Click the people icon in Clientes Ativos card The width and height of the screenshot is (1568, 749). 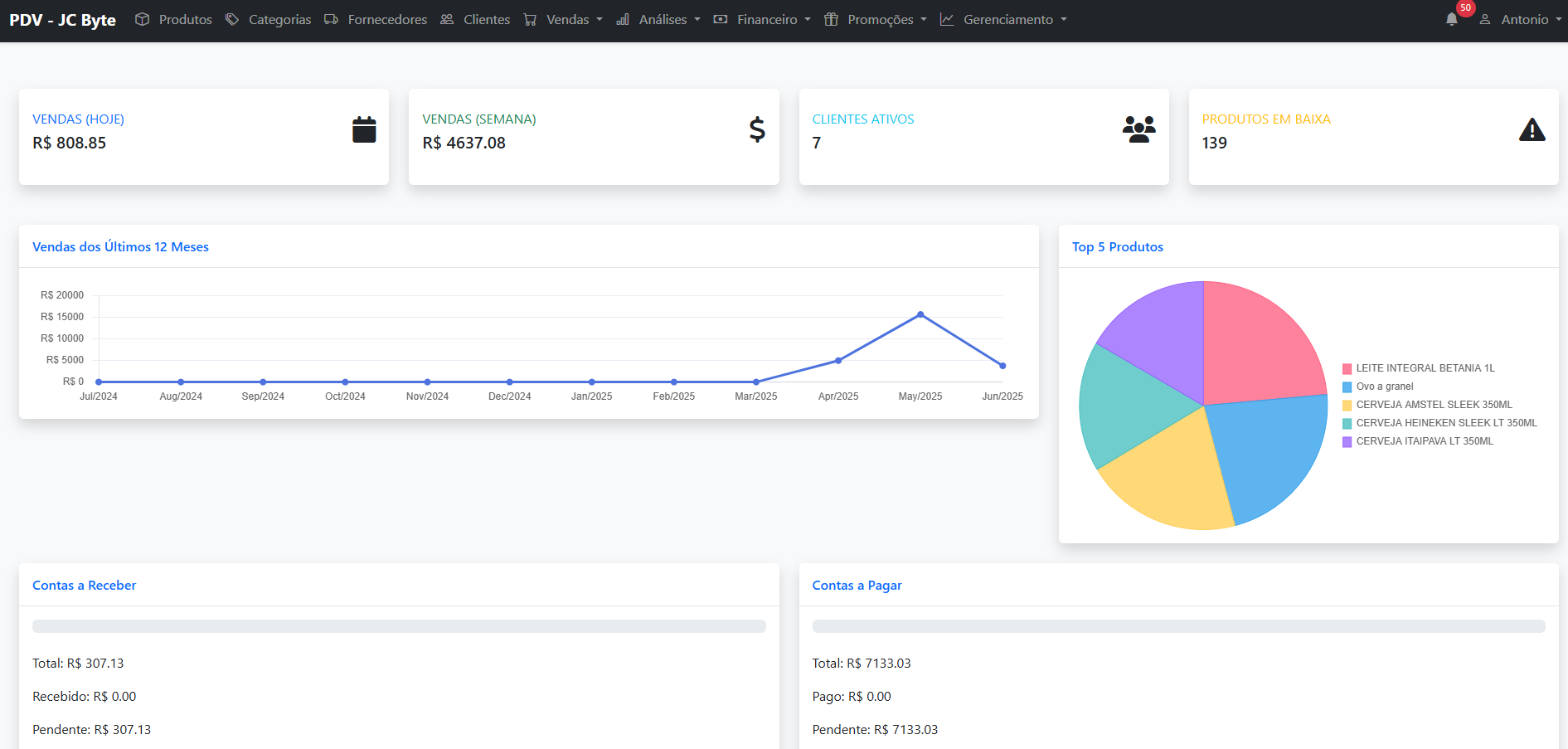coord(1138,129)
